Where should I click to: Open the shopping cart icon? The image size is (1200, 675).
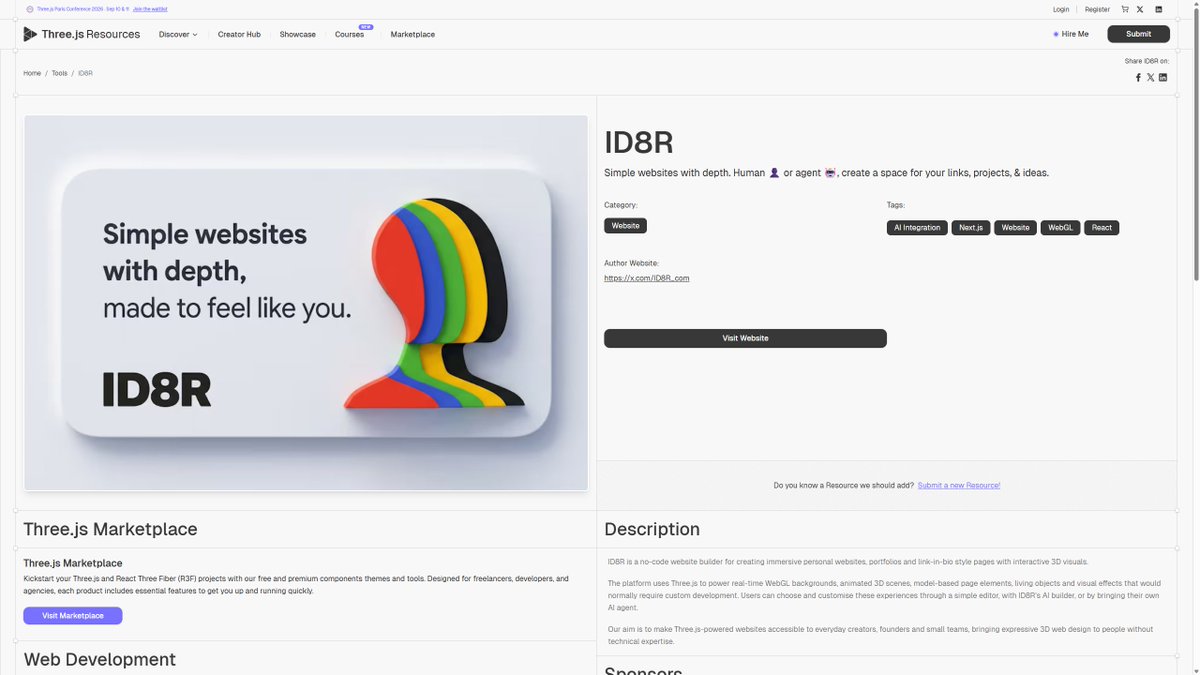1125,9
